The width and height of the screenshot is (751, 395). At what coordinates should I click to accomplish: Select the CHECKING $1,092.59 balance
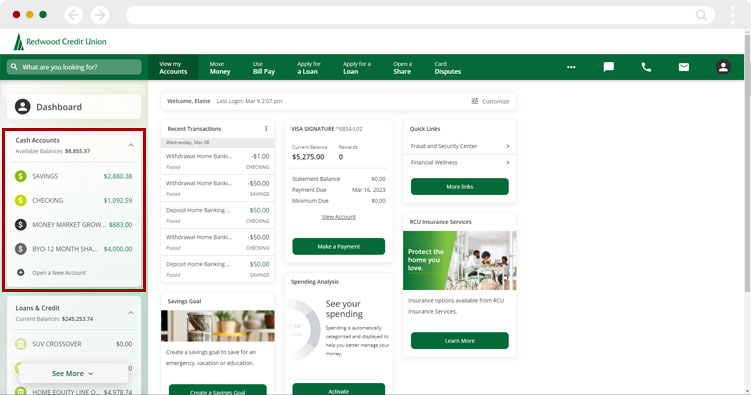[118, 200]
